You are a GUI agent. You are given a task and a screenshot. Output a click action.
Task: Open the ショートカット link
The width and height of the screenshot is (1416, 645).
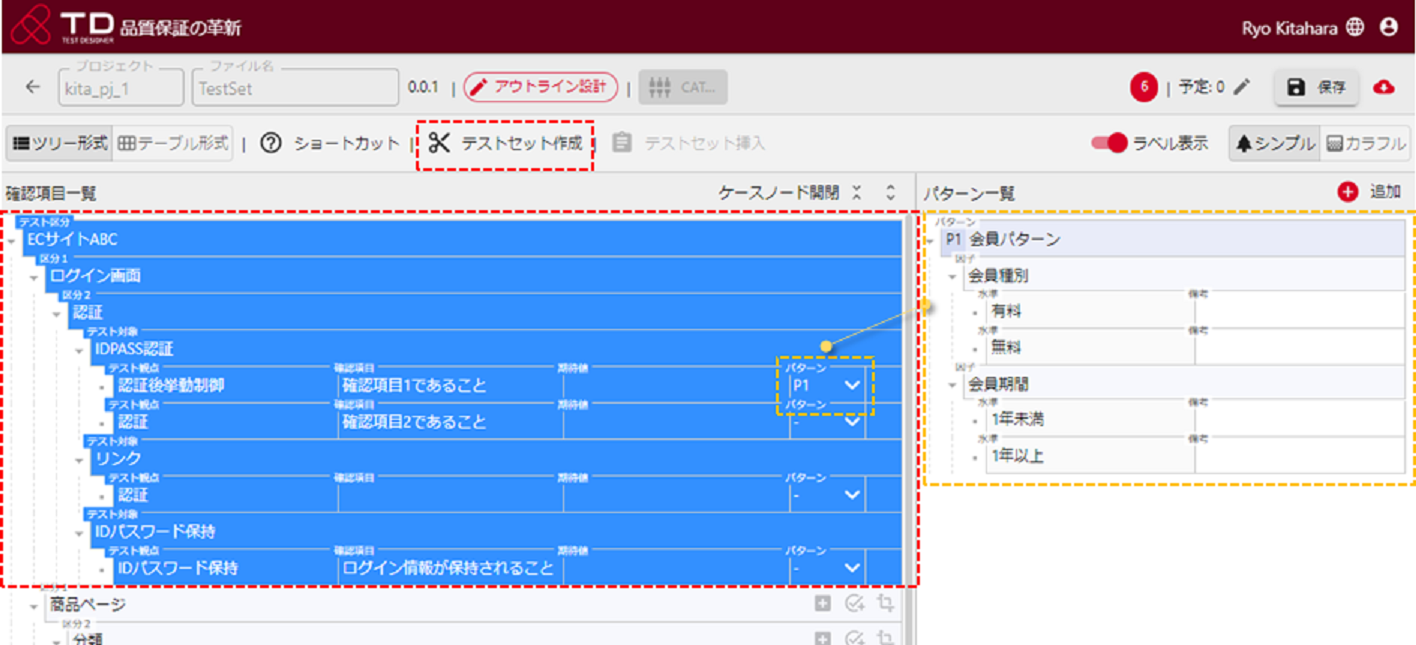pos(346,143)
